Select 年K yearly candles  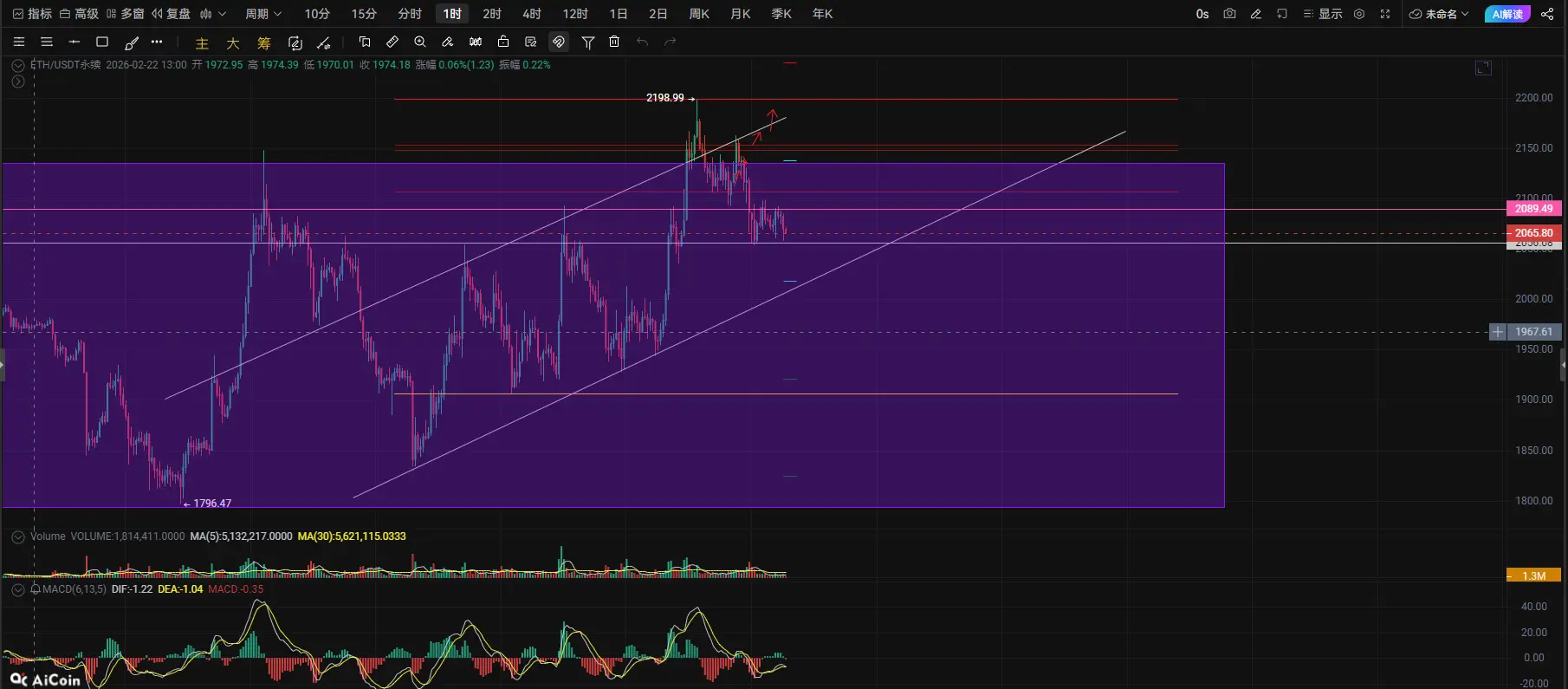(x=823, y=14)
